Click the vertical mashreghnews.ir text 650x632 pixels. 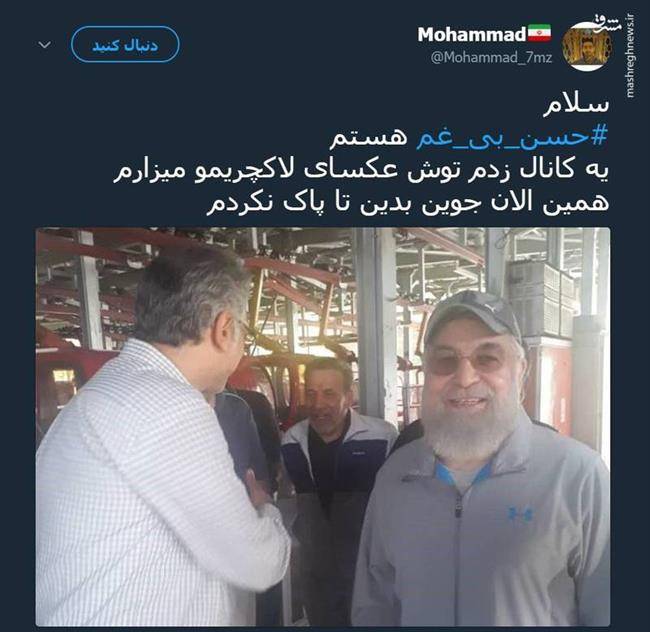point(630,56)
